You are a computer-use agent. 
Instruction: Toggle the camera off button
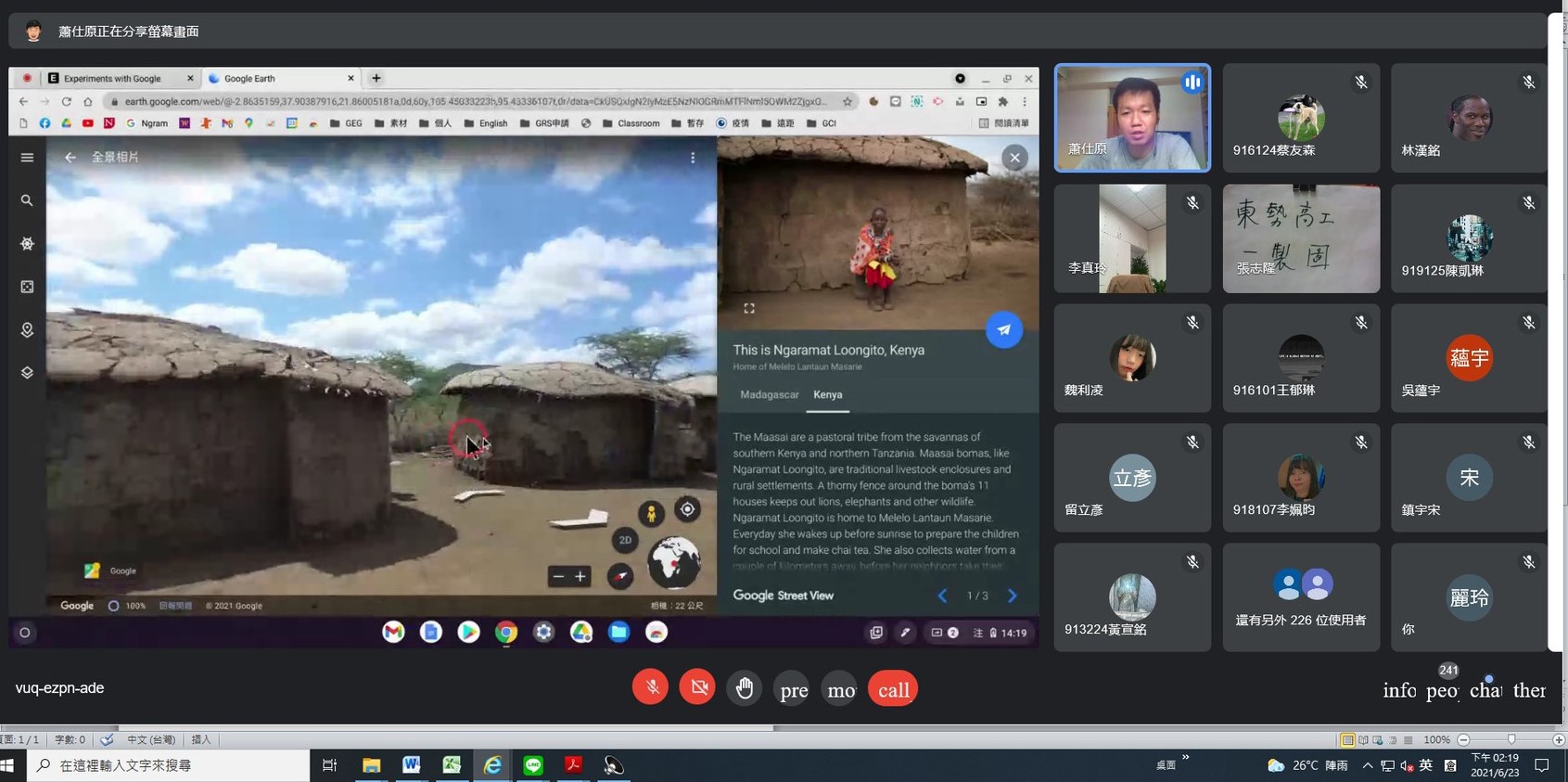coord(697,688)
